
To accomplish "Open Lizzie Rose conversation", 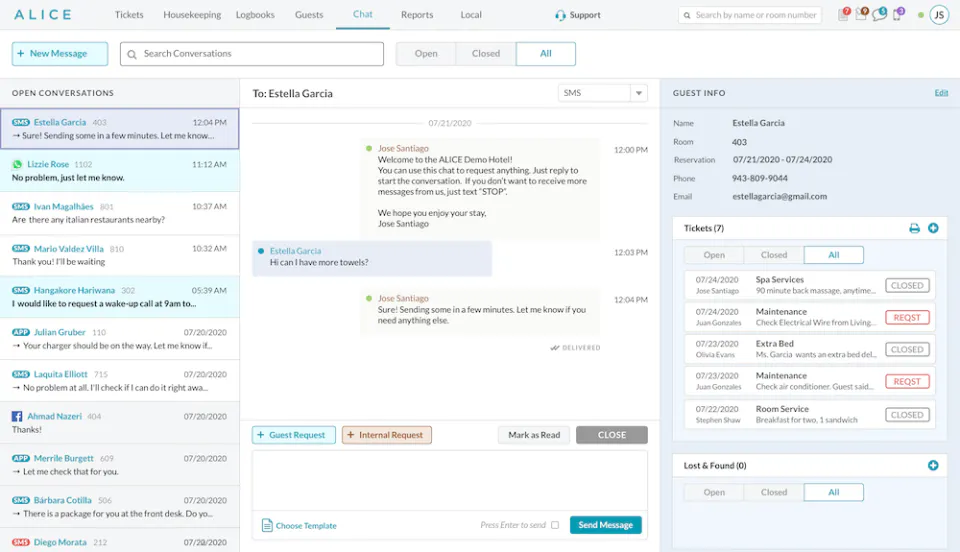I will coord(119,171).
